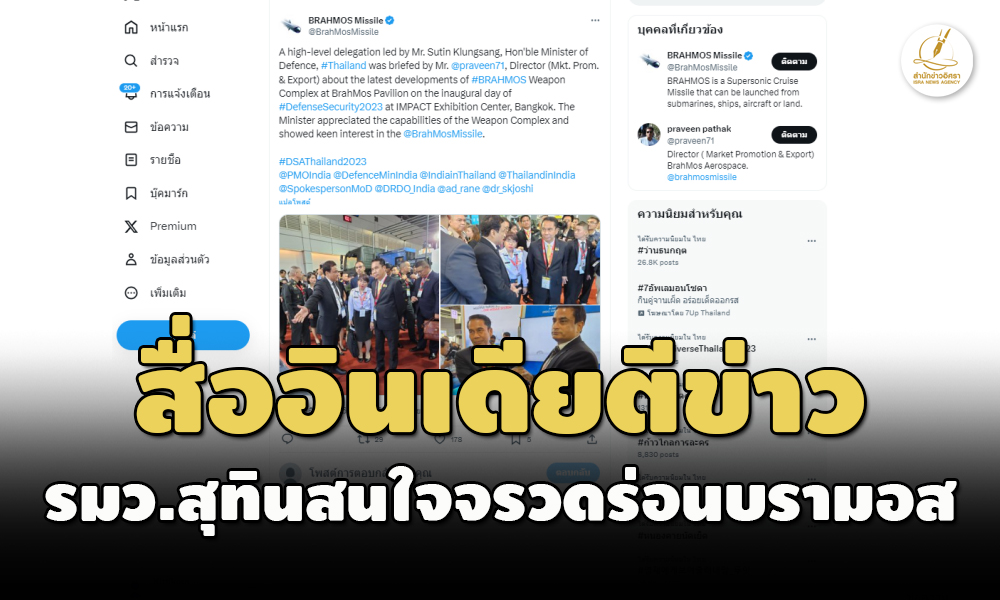Screen dimensions: 1000x600
Task: Open the Explore magnifier icon
Action: pyautogui.click(x=131, y=61)
